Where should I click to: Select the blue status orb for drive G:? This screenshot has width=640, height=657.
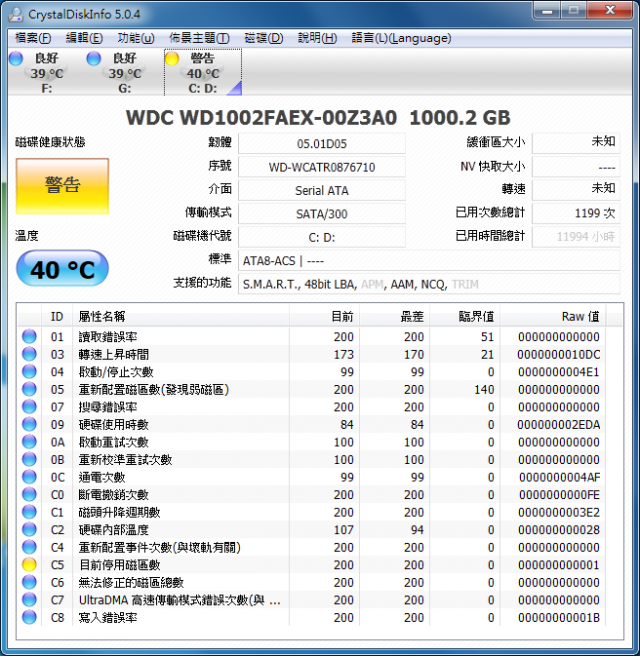point(93,58)
